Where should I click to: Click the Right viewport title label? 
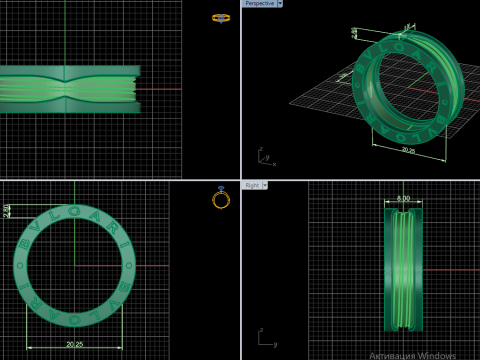[x=252, y=185]
